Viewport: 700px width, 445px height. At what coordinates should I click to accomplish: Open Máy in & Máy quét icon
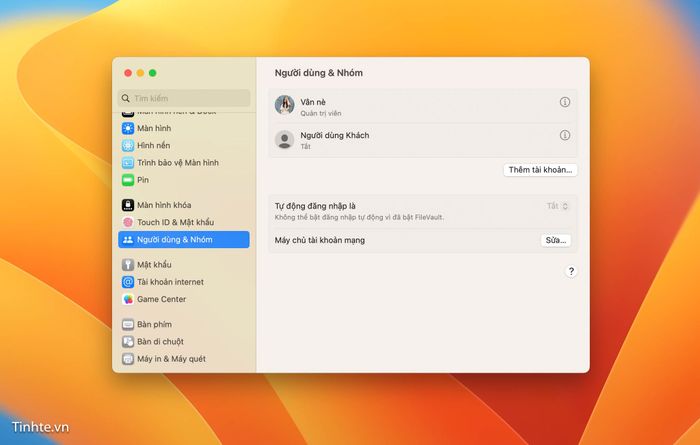pyautogui.click(x=128, y=359)
